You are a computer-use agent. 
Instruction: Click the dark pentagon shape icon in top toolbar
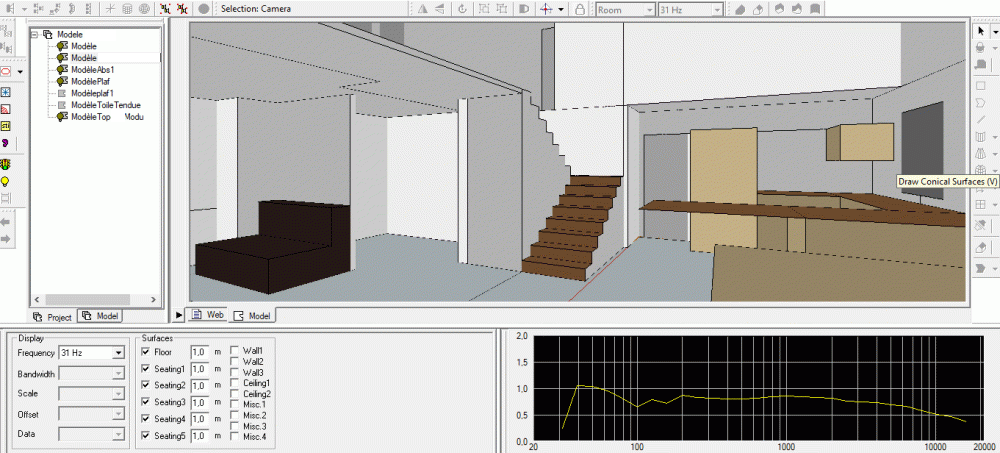(x=740, y=9)
